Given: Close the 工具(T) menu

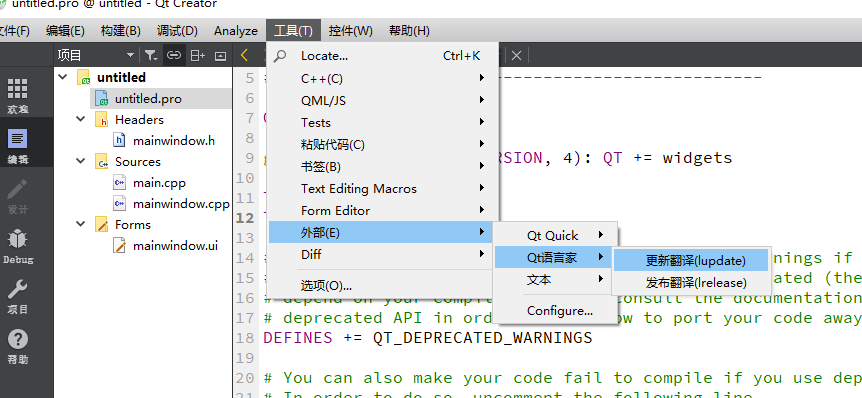Looking at the screenshot, I should pos(293,31).
